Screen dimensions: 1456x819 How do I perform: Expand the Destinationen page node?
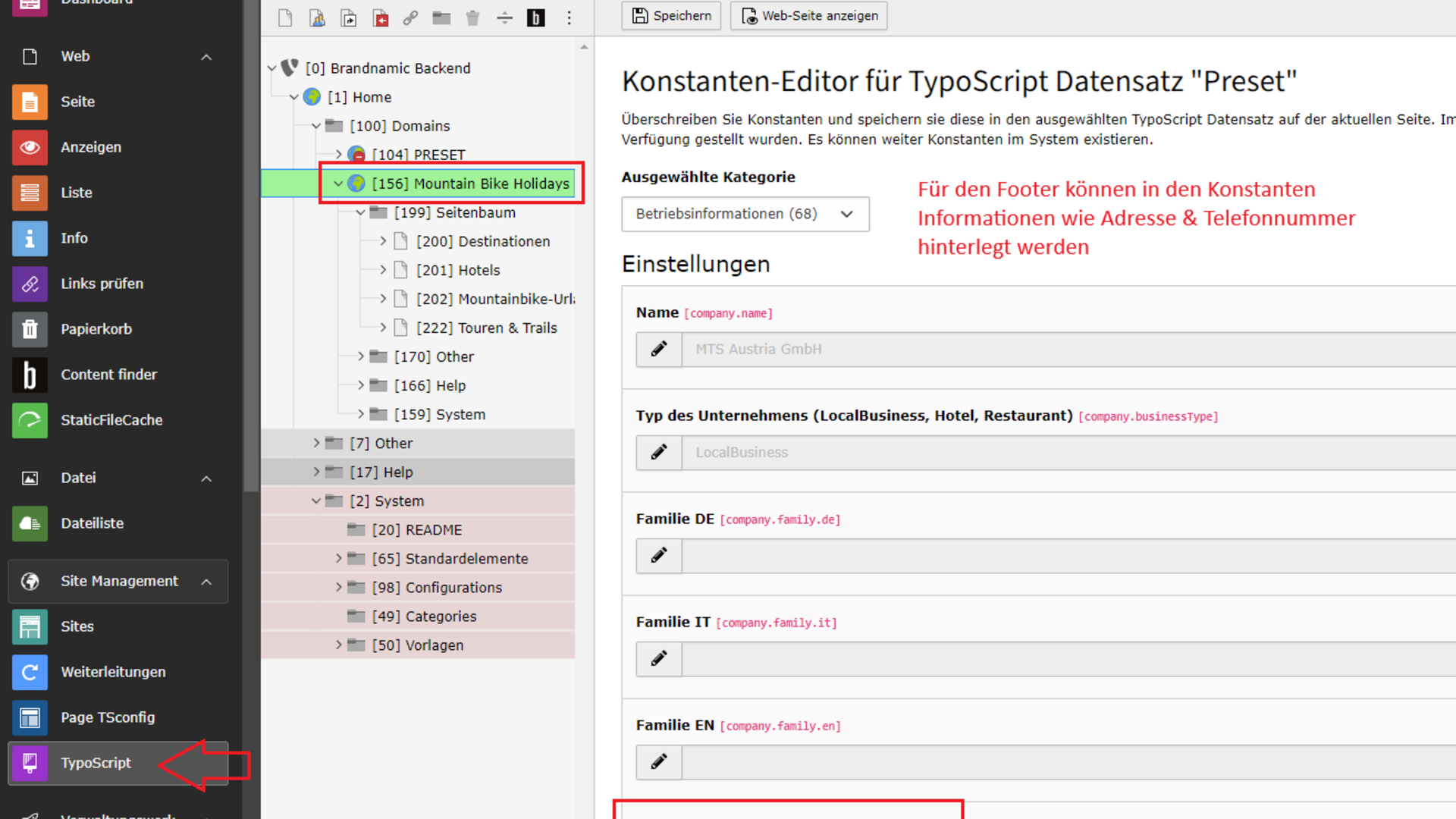tap(383, 241)
